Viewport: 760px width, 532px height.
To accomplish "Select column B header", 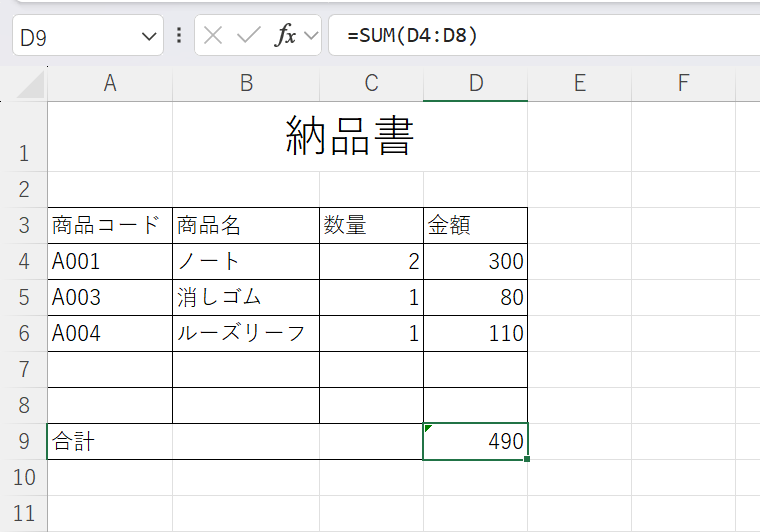I will [246, 84].
